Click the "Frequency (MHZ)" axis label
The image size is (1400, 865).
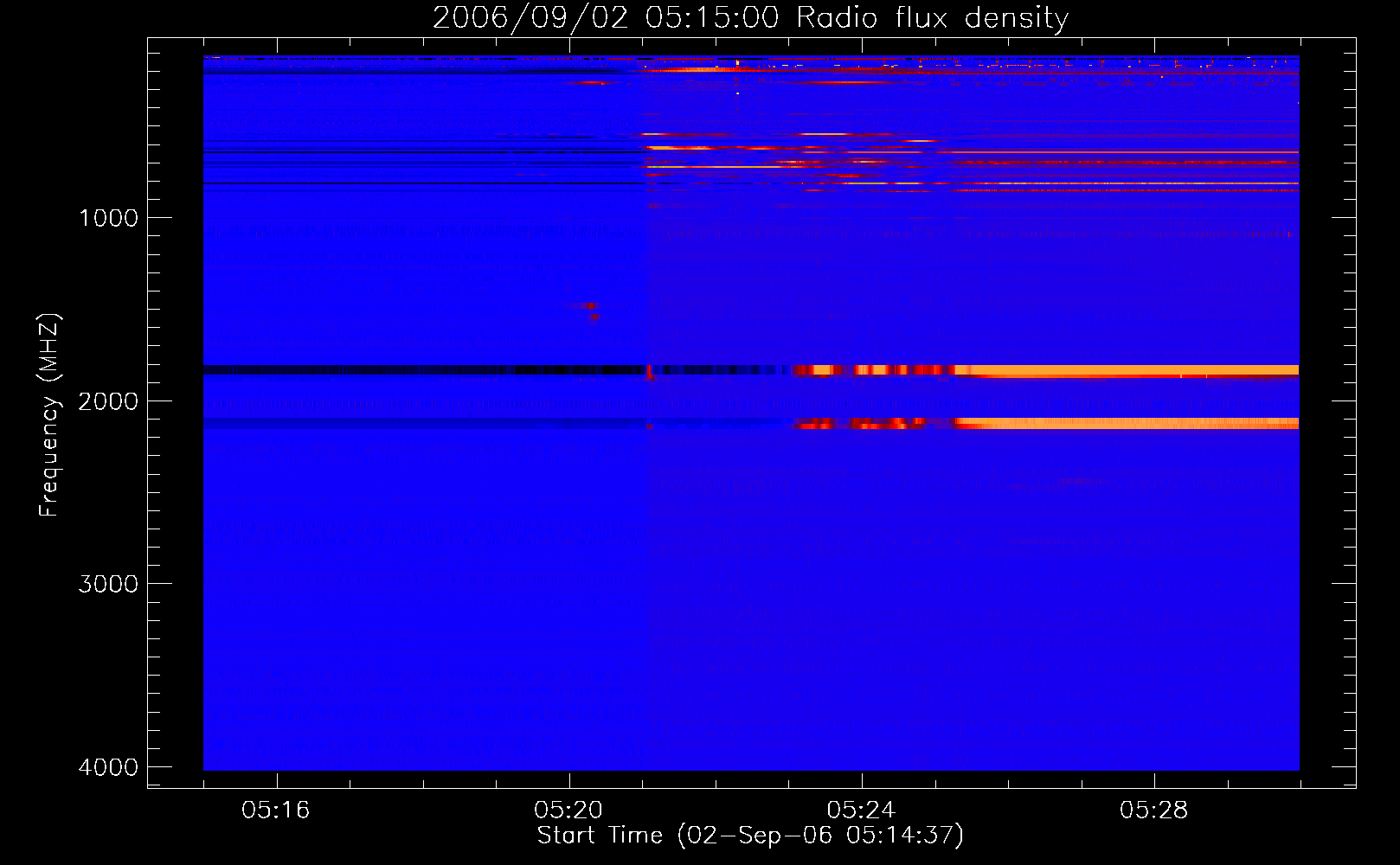click(49, 415)
